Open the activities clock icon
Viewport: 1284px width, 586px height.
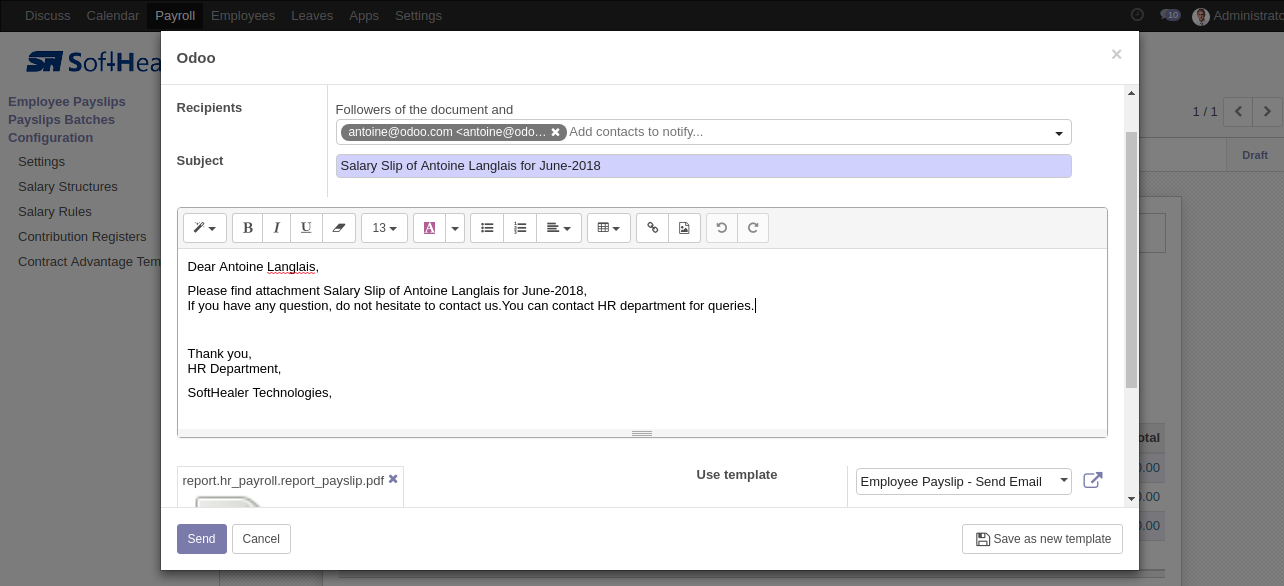click(x=1137, y=15)
